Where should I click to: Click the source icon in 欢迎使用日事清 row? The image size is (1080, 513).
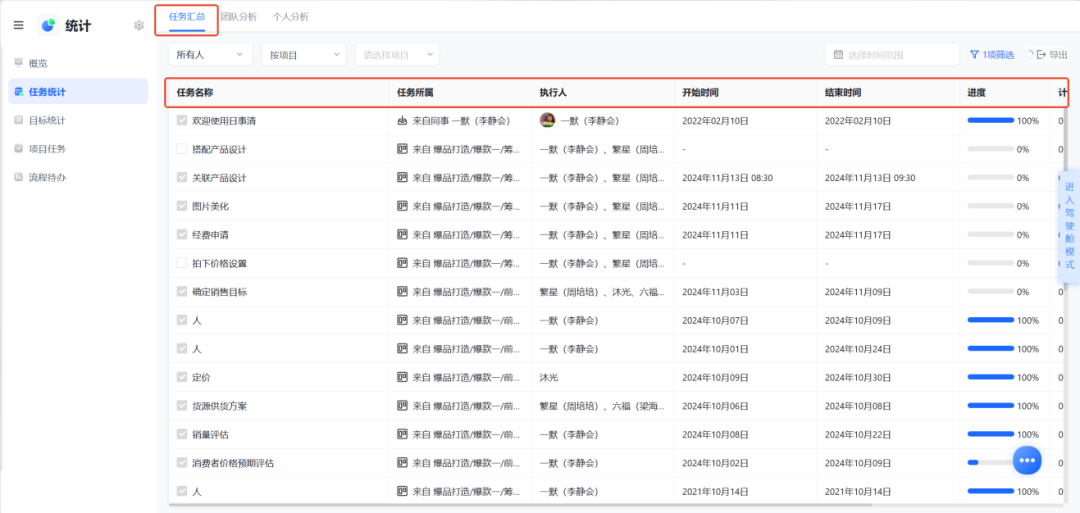[402, 121]
